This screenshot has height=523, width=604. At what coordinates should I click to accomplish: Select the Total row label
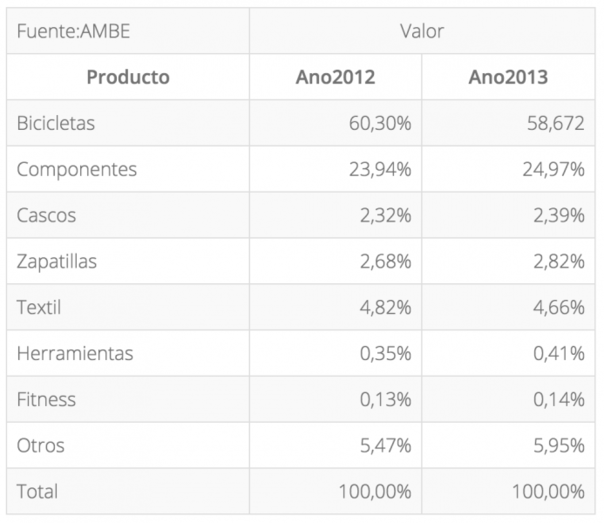click(x=37, y=491)
